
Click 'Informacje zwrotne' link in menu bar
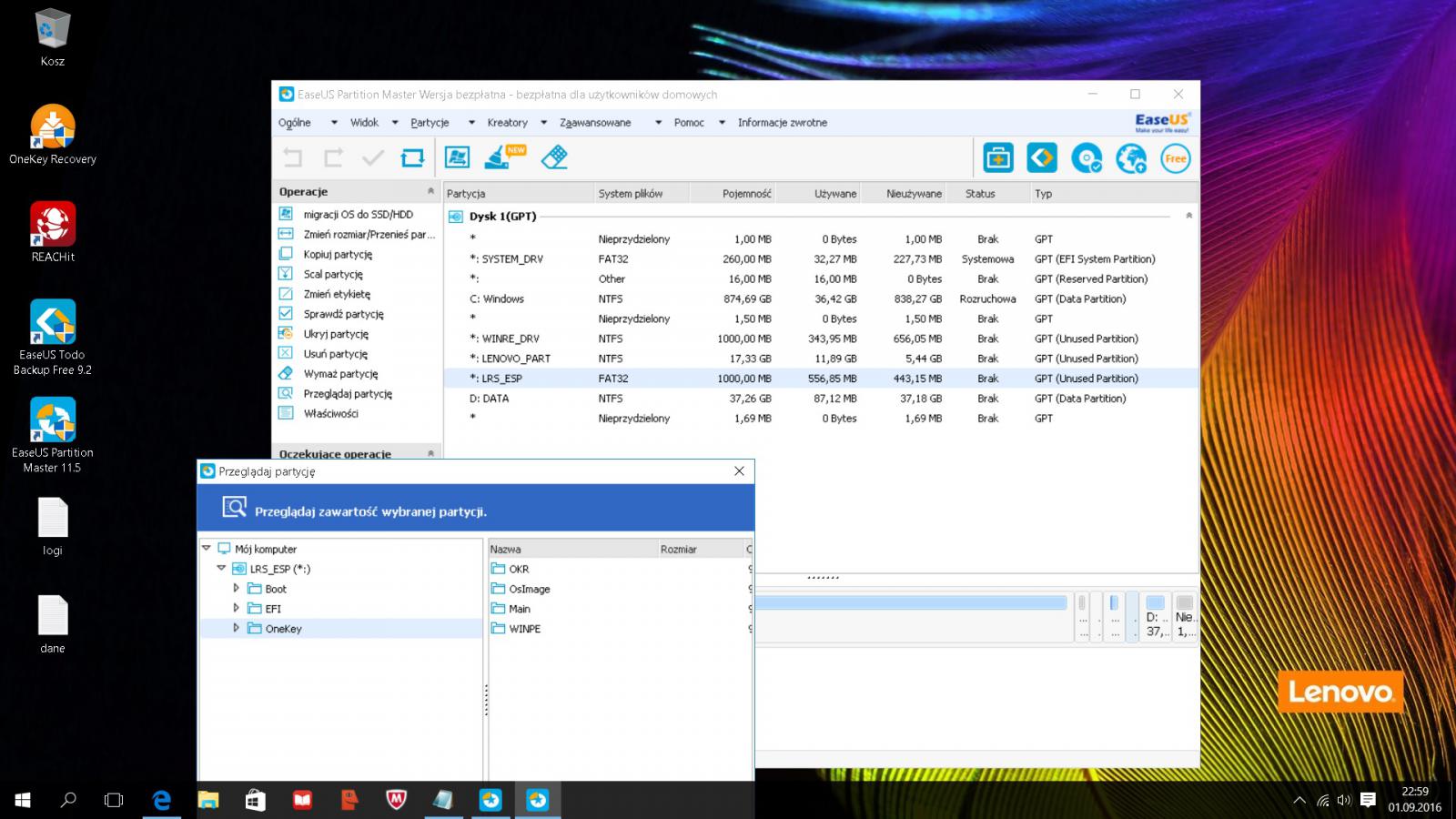click(783, 122)
